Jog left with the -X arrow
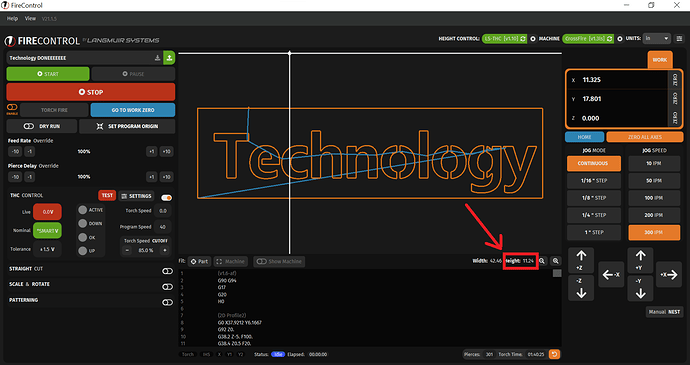 tap(611, 275)
